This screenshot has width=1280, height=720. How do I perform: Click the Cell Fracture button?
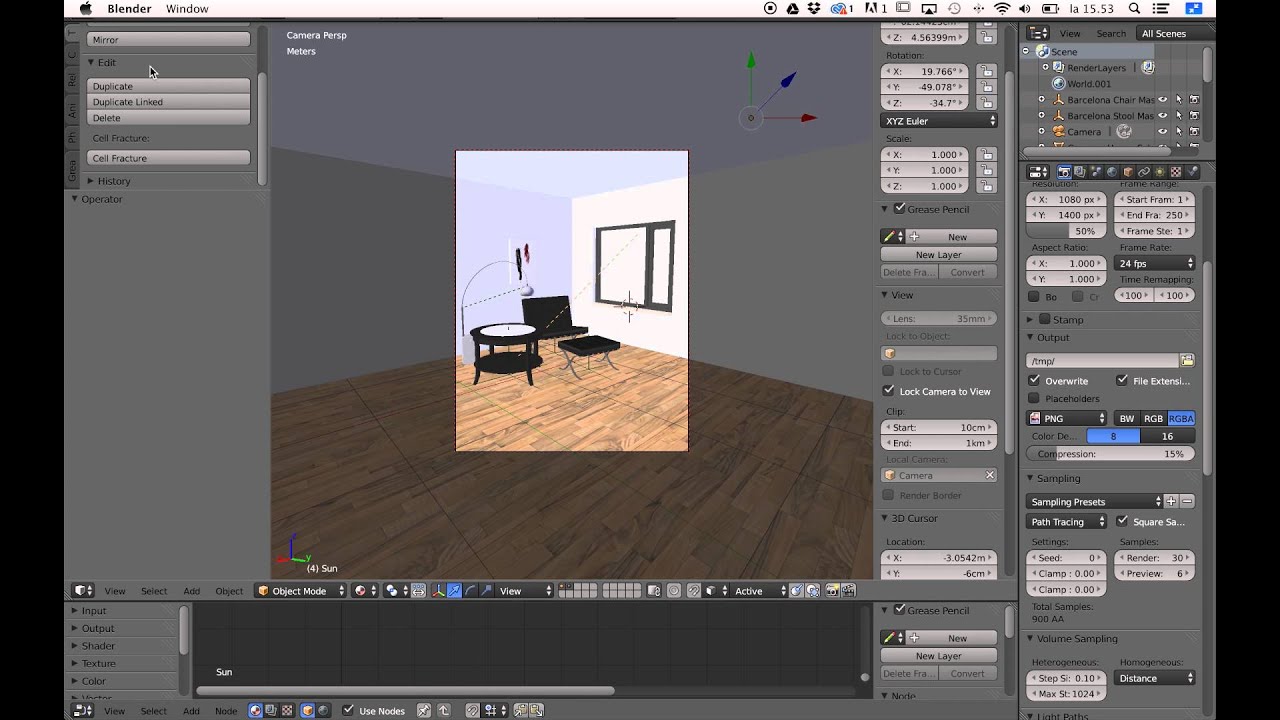click(168, 158)
